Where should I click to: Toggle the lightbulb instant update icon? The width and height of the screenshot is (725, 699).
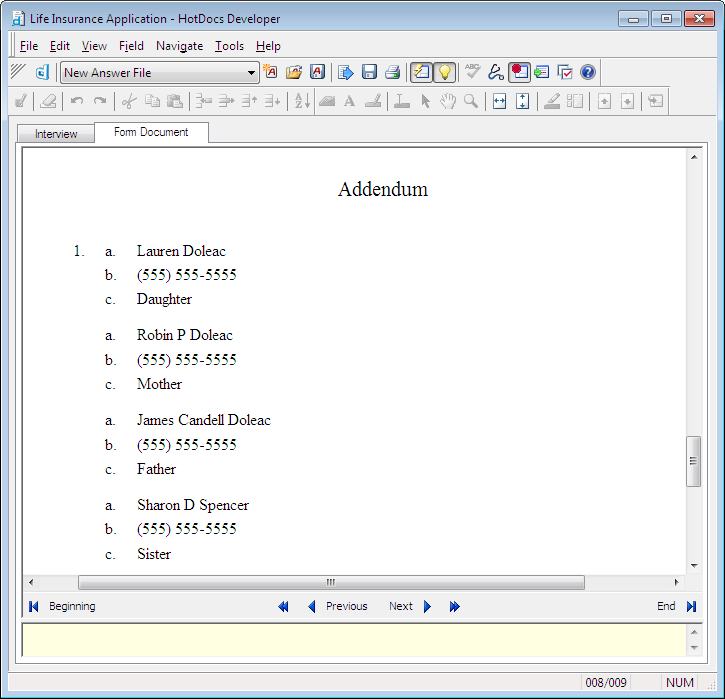tap(444, 72)
